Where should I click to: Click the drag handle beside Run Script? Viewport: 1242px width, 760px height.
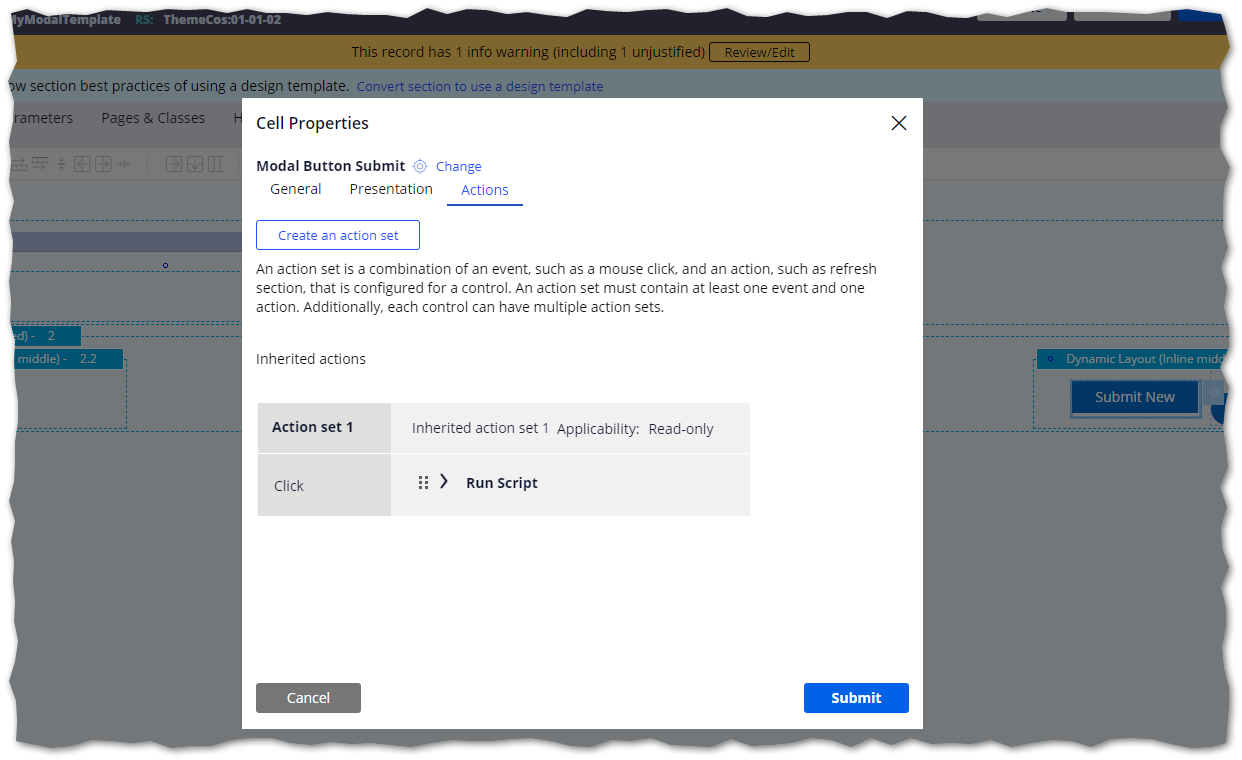423,481
